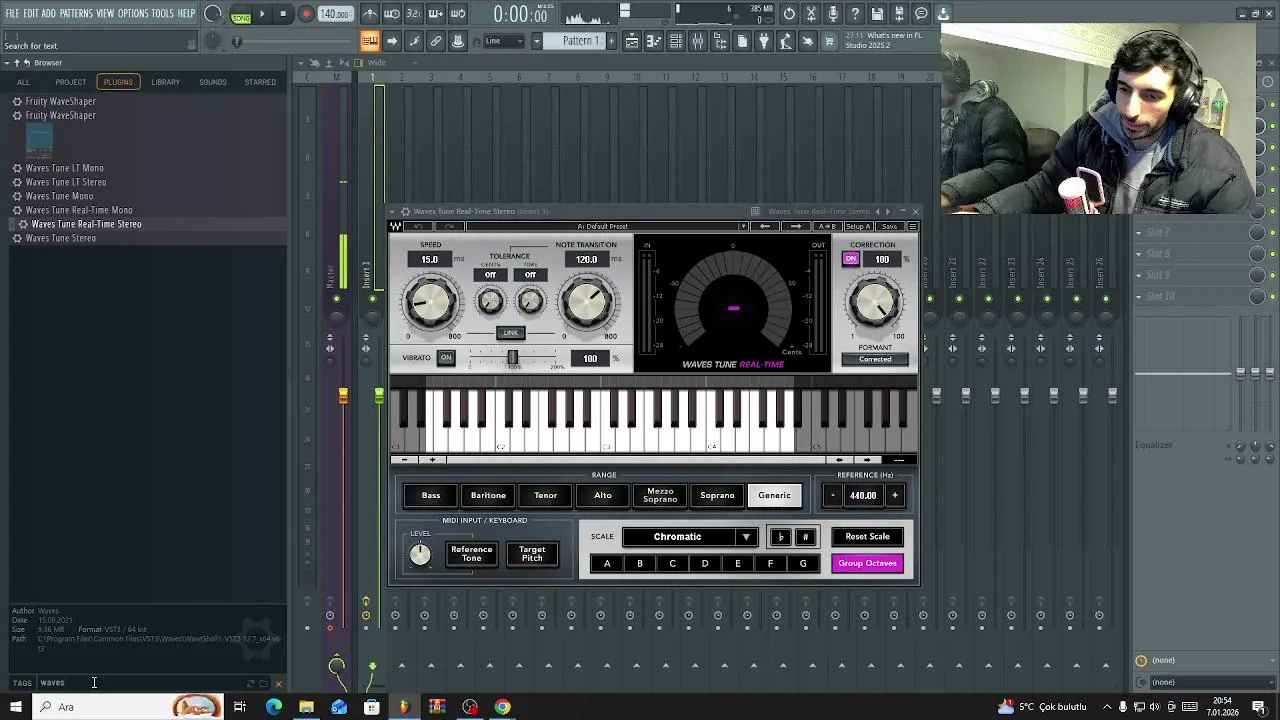Load next preset with right arrow

pos(796,226)
